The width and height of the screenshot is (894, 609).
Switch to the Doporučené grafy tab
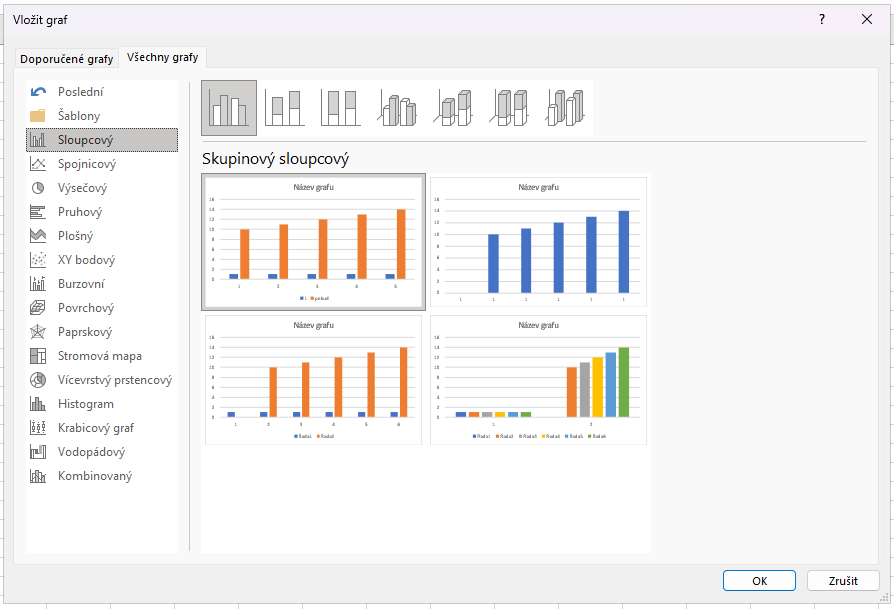point(67,58)
